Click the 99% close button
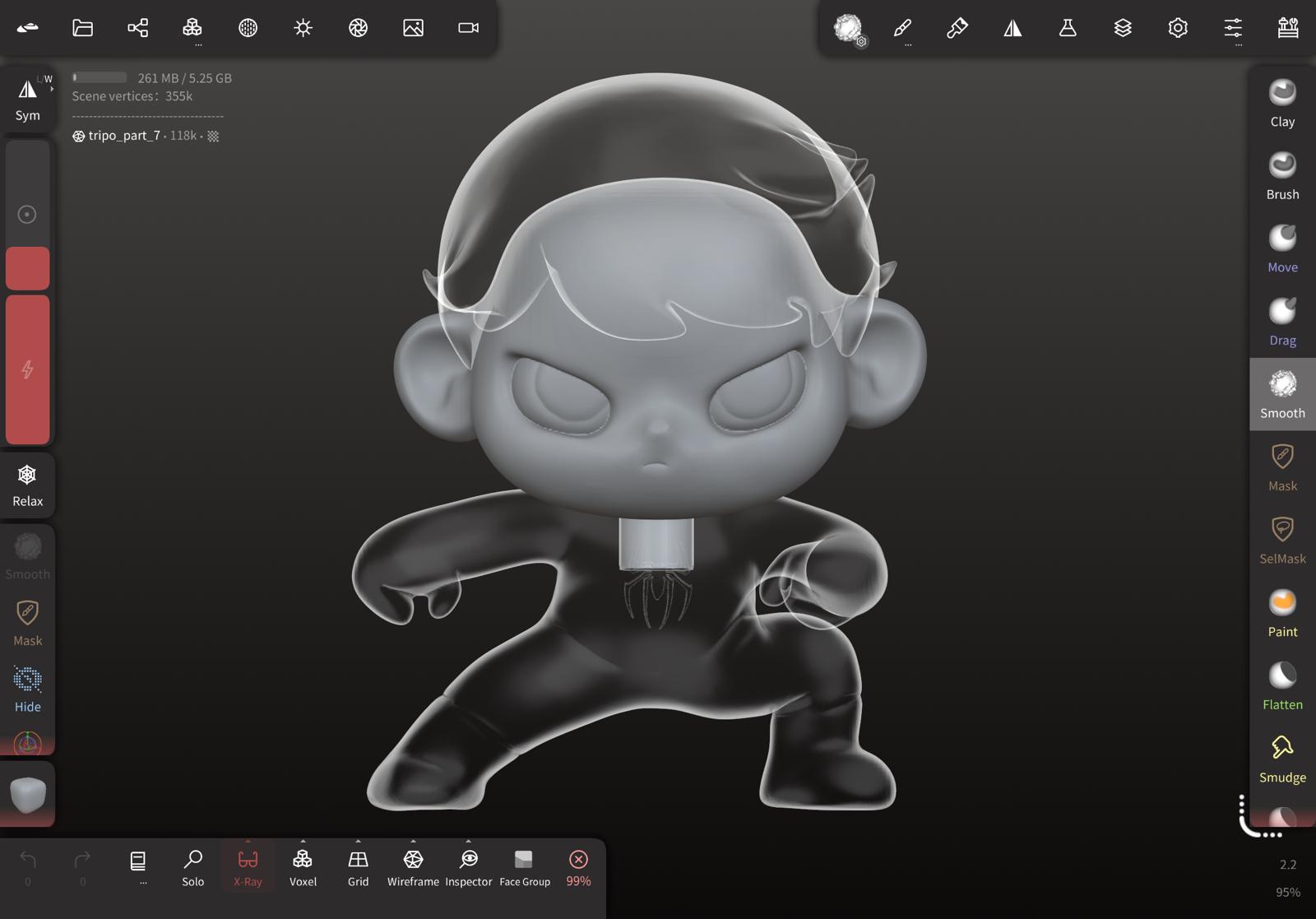This screenshot has width=1316, height=919. (578, 867)
